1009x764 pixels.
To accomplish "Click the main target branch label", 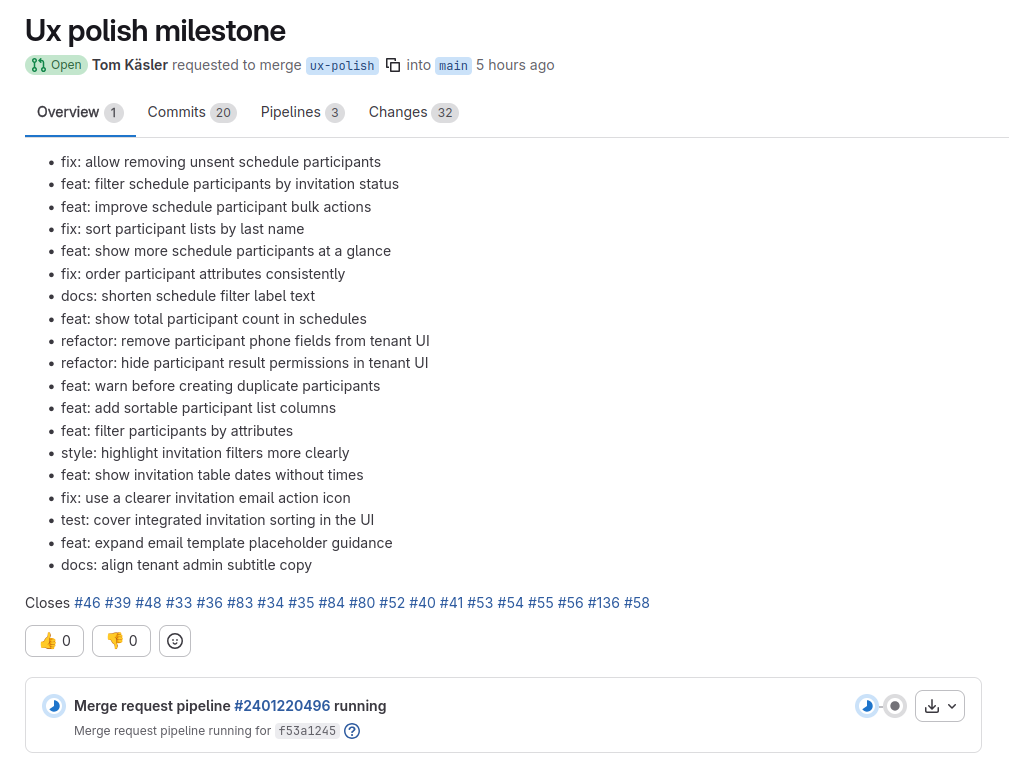I will click(452, 65).
